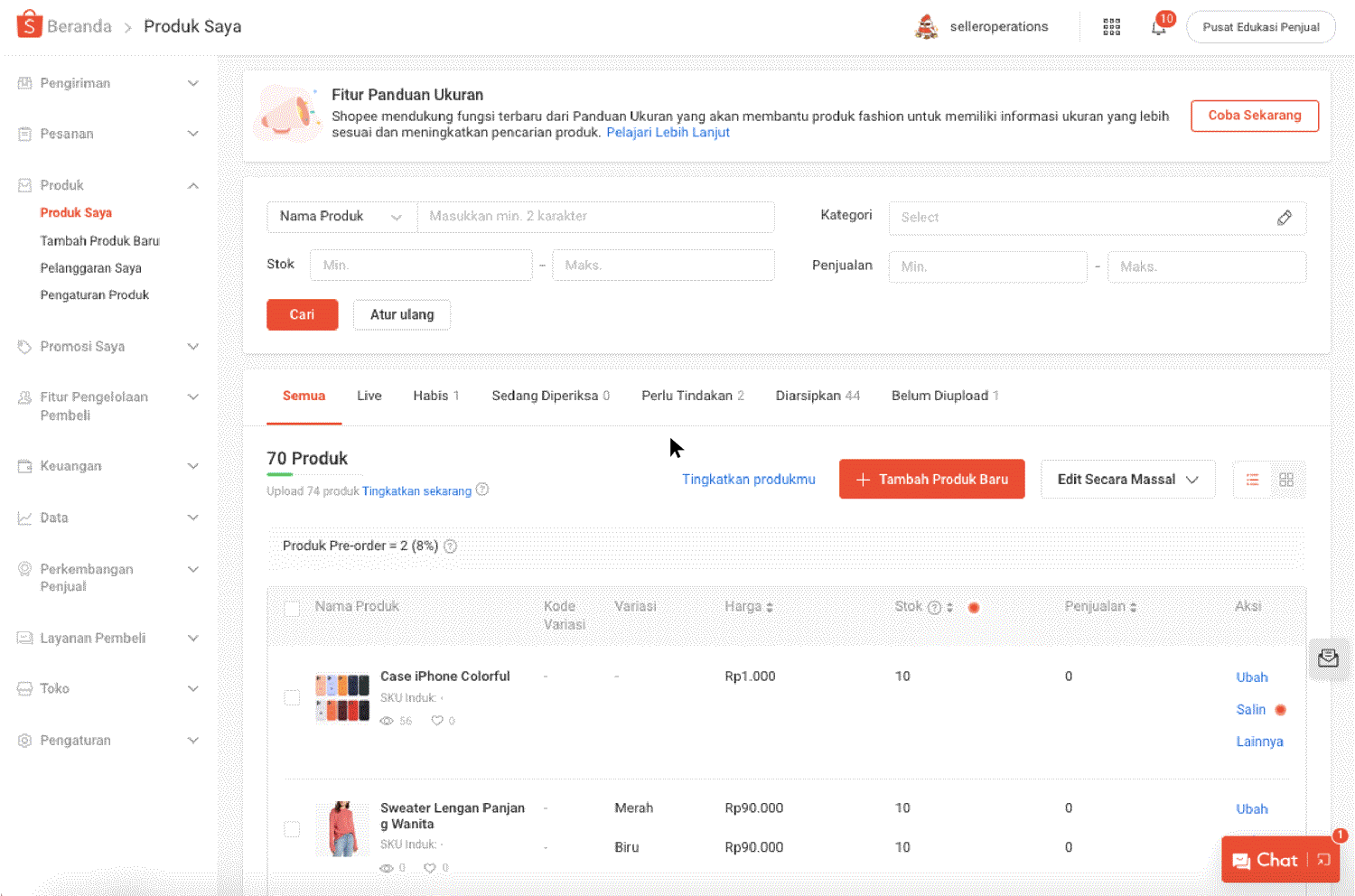This screenshot has width=1355, height=896.
Task: Switch to grid view icon
Action: point(1286,480)
